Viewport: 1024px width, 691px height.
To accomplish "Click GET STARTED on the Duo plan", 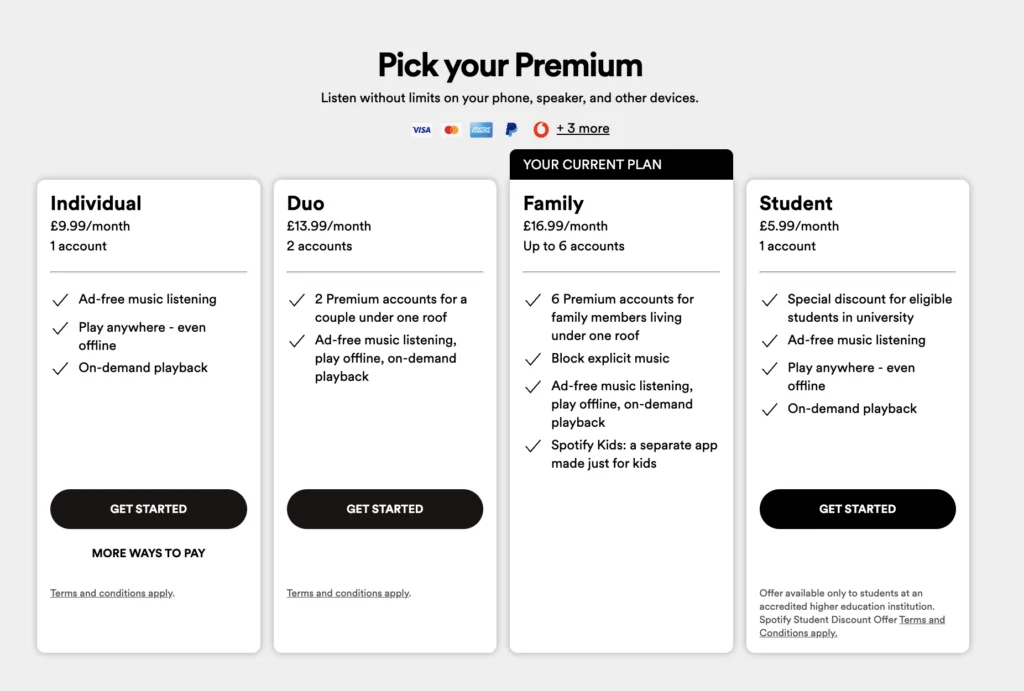I will point(384,509).
